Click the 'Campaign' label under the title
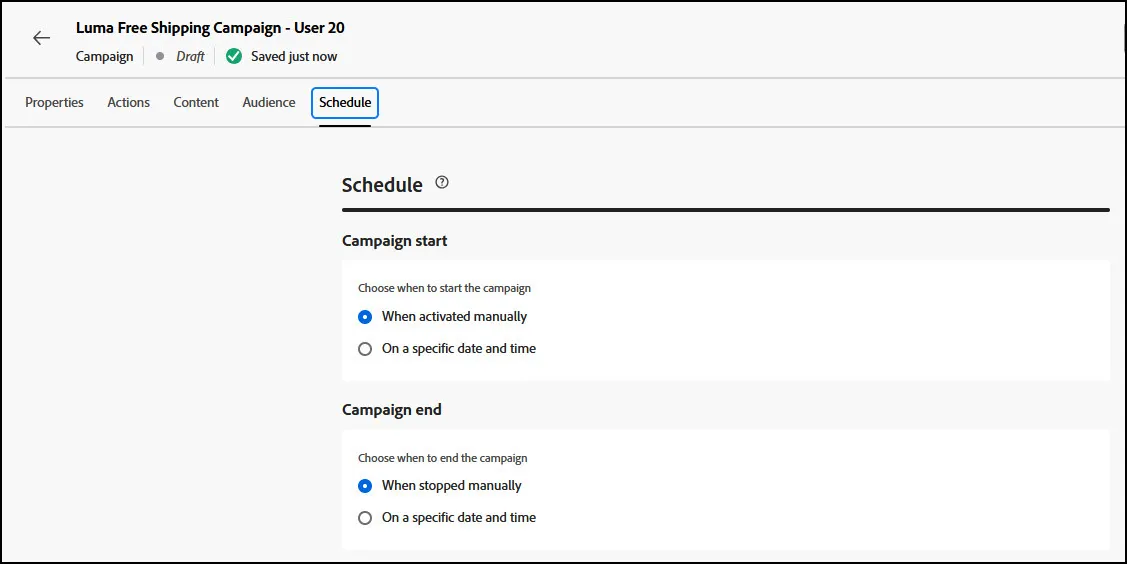Viewport: 1127px width, 564px height. (x=104, y=56)
